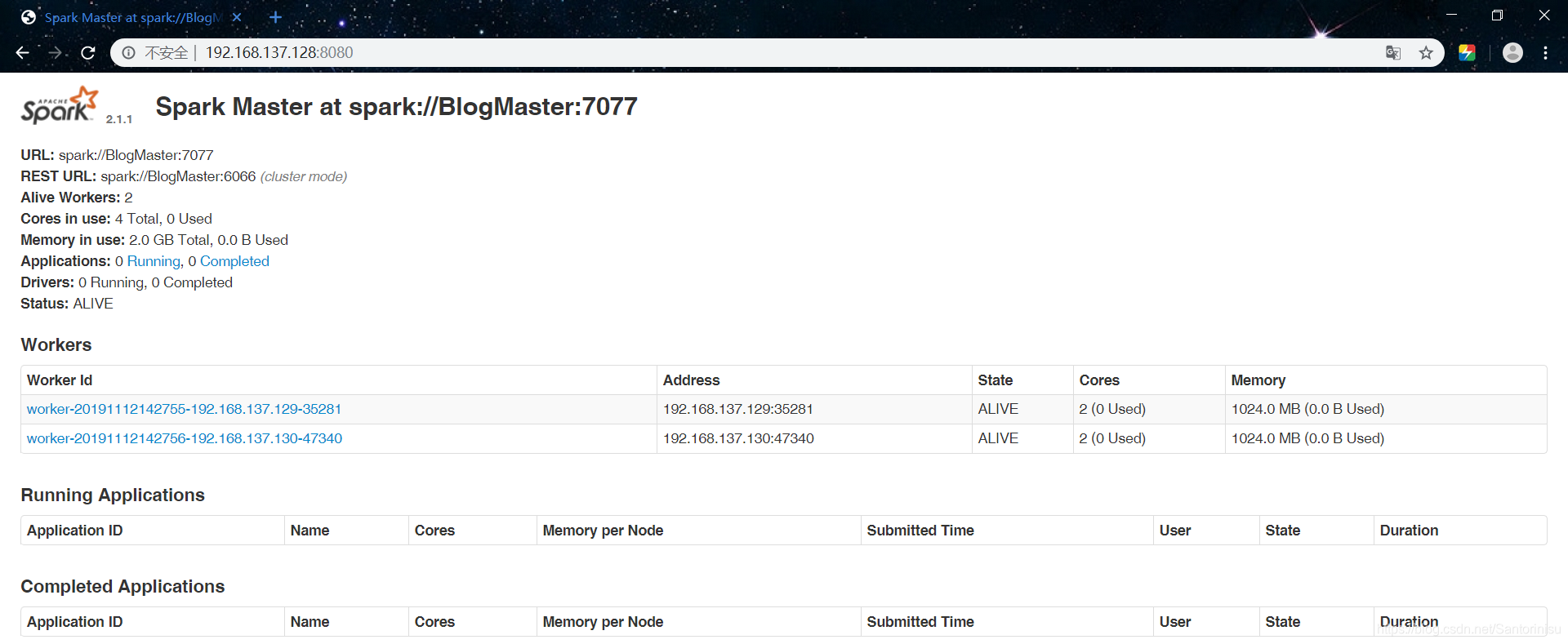
Task: Minimize the browser window
Action: coord(1451,16)
